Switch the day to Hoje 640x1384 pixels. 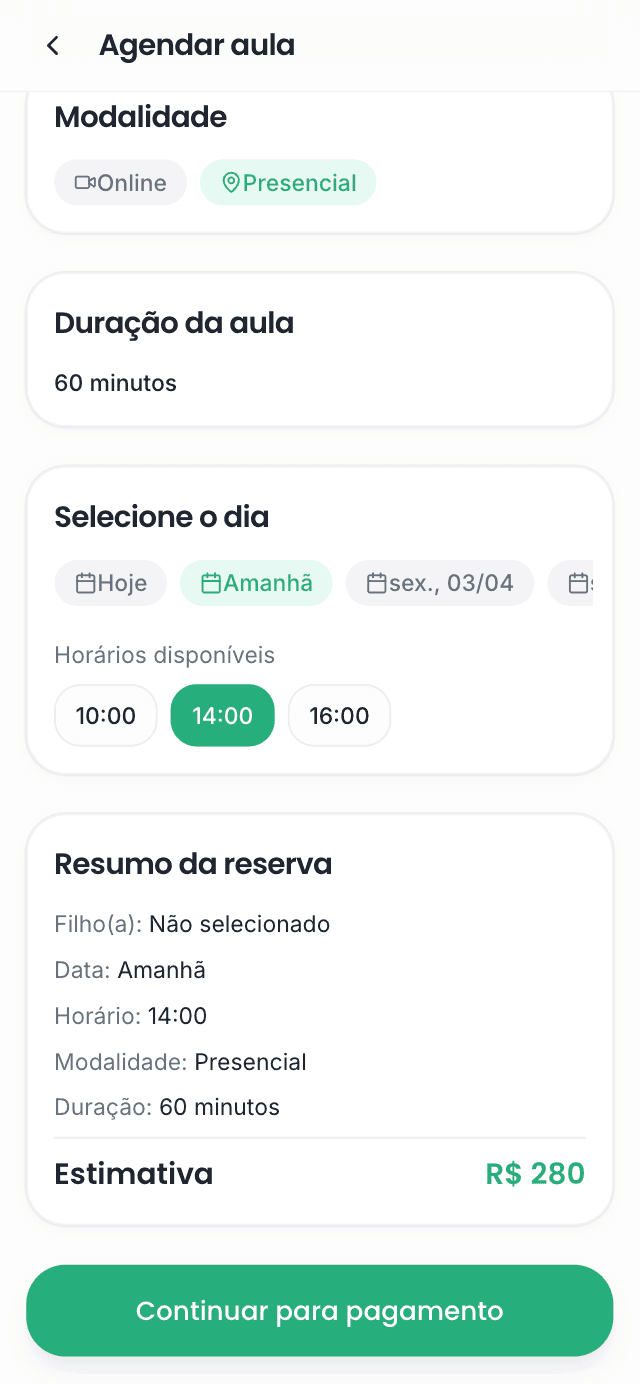(122, 583)
